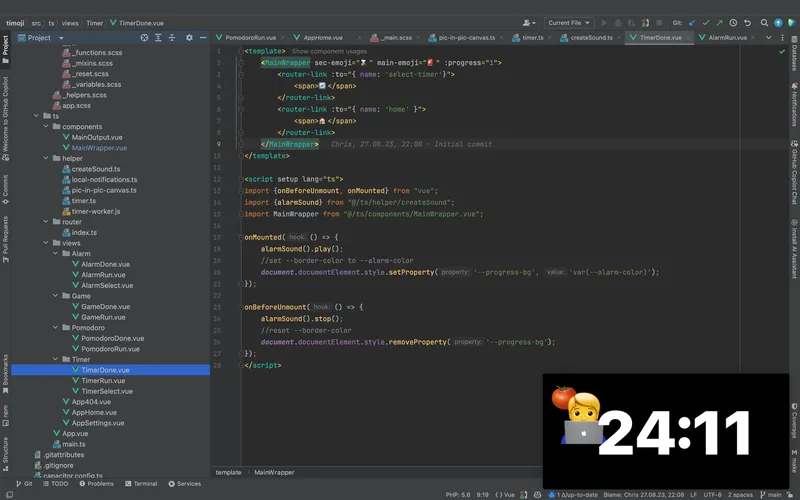The image size is (800, 500).
Task: Click the Pomodoro timer picture-in-picture window
Action: pyautogui.click(x=666, y=431)
